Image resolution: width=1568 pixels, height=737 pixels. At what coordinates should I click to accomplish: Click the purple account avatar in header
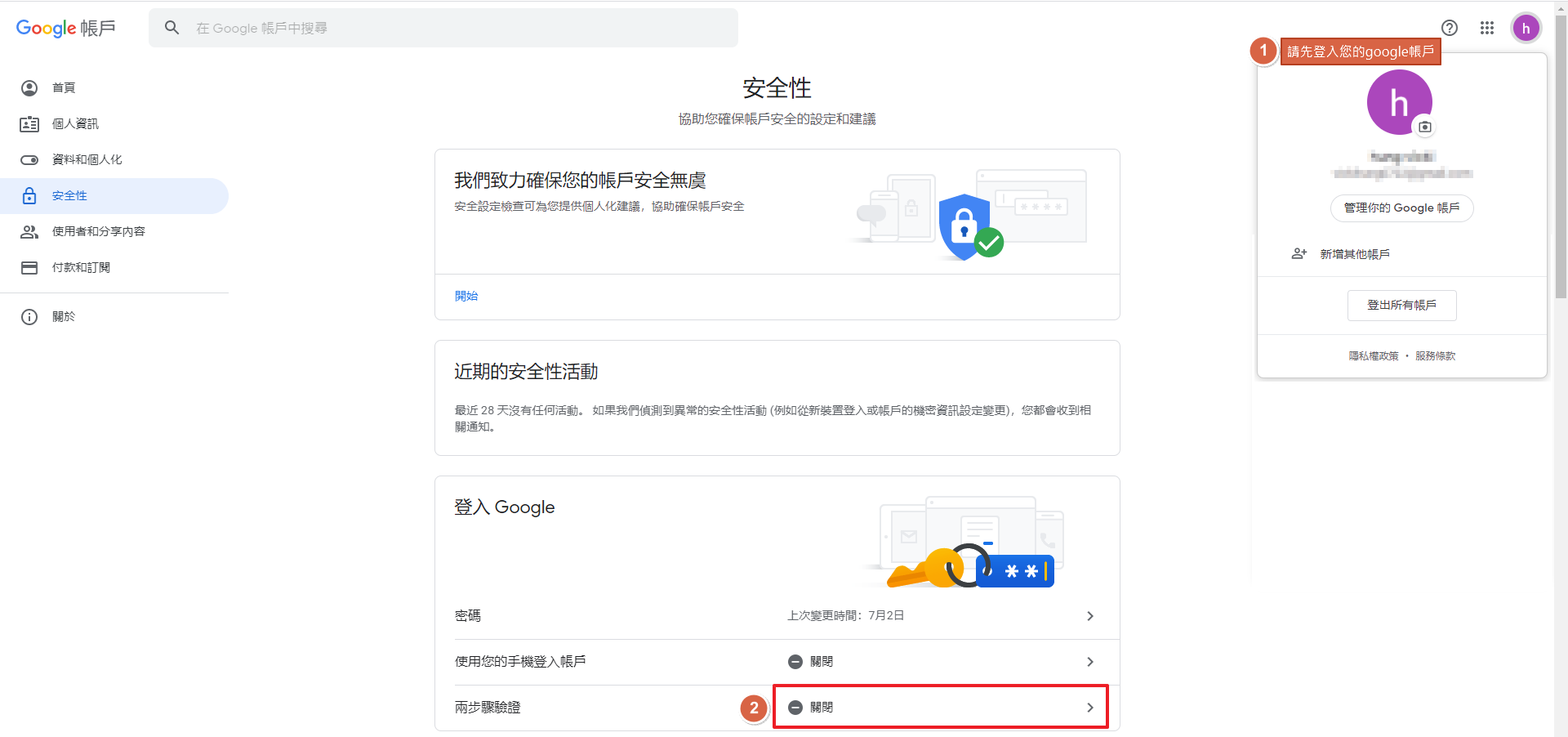[1526, 28]
